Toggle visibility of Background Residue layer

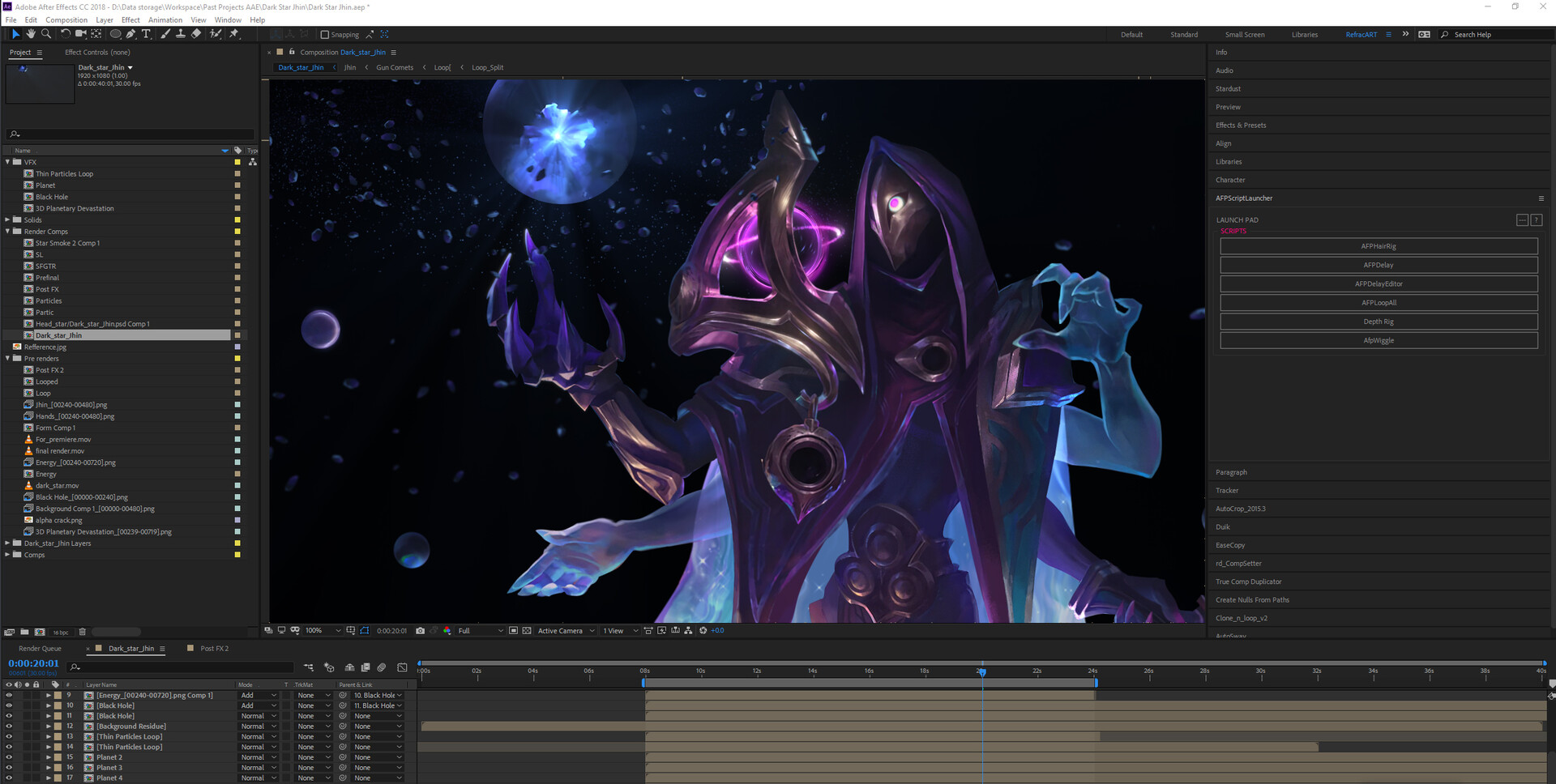tap(9, 726)
